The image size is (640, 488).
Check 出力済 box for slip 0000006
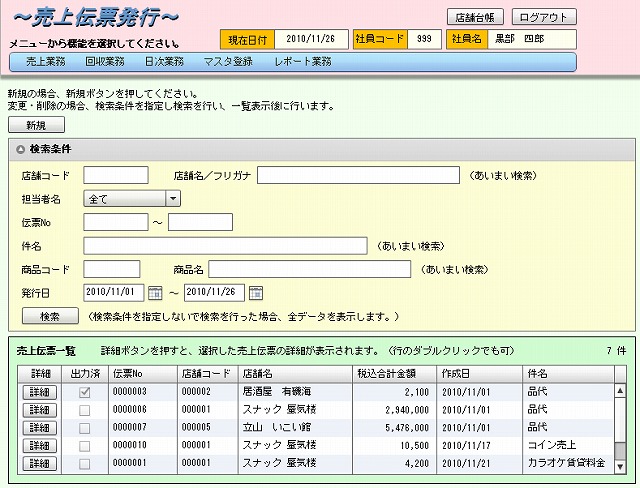(x=85, y=410)
